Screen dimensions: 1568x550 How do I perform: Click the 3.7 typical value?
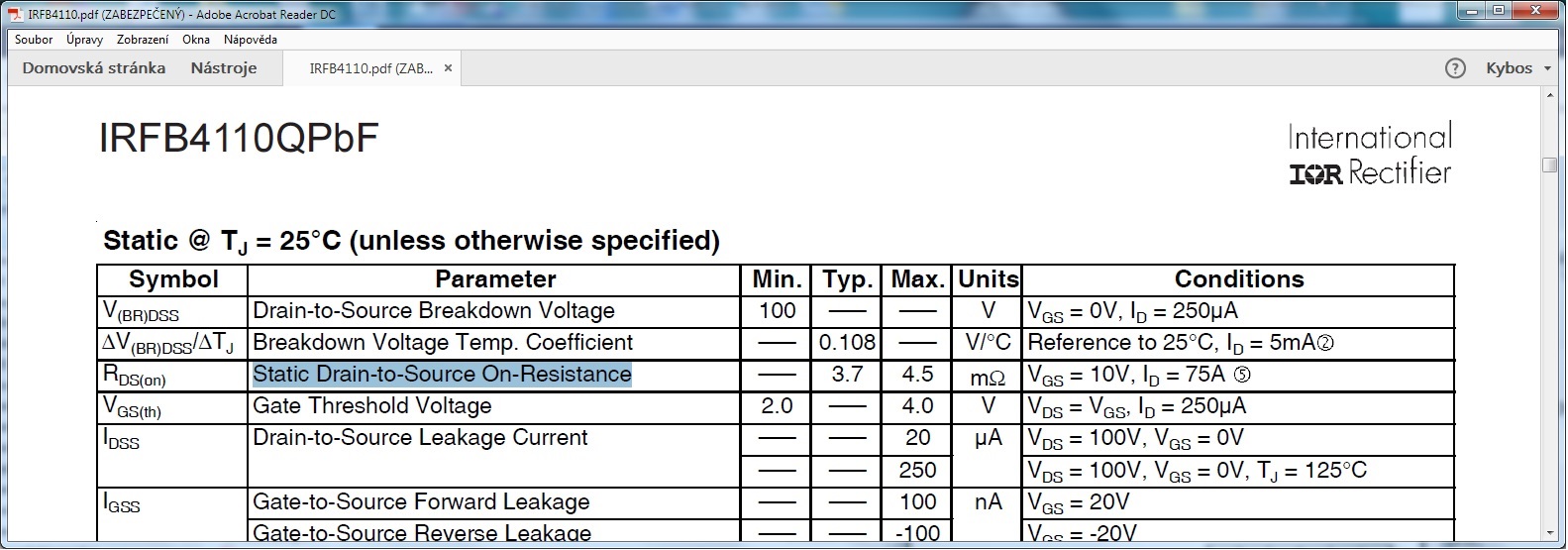[x=847, y=375]
